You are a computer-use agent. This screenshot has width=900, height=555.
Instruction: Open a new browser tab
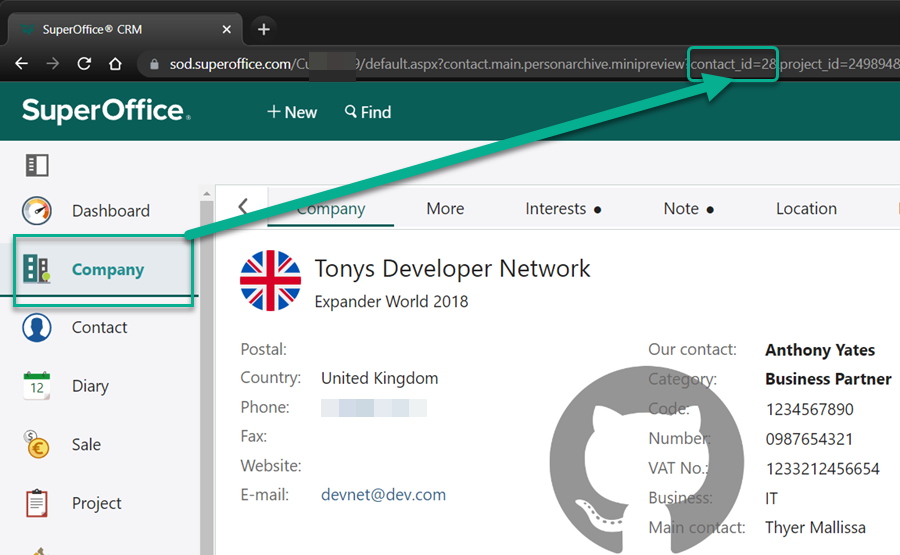(x=264, y=29)
